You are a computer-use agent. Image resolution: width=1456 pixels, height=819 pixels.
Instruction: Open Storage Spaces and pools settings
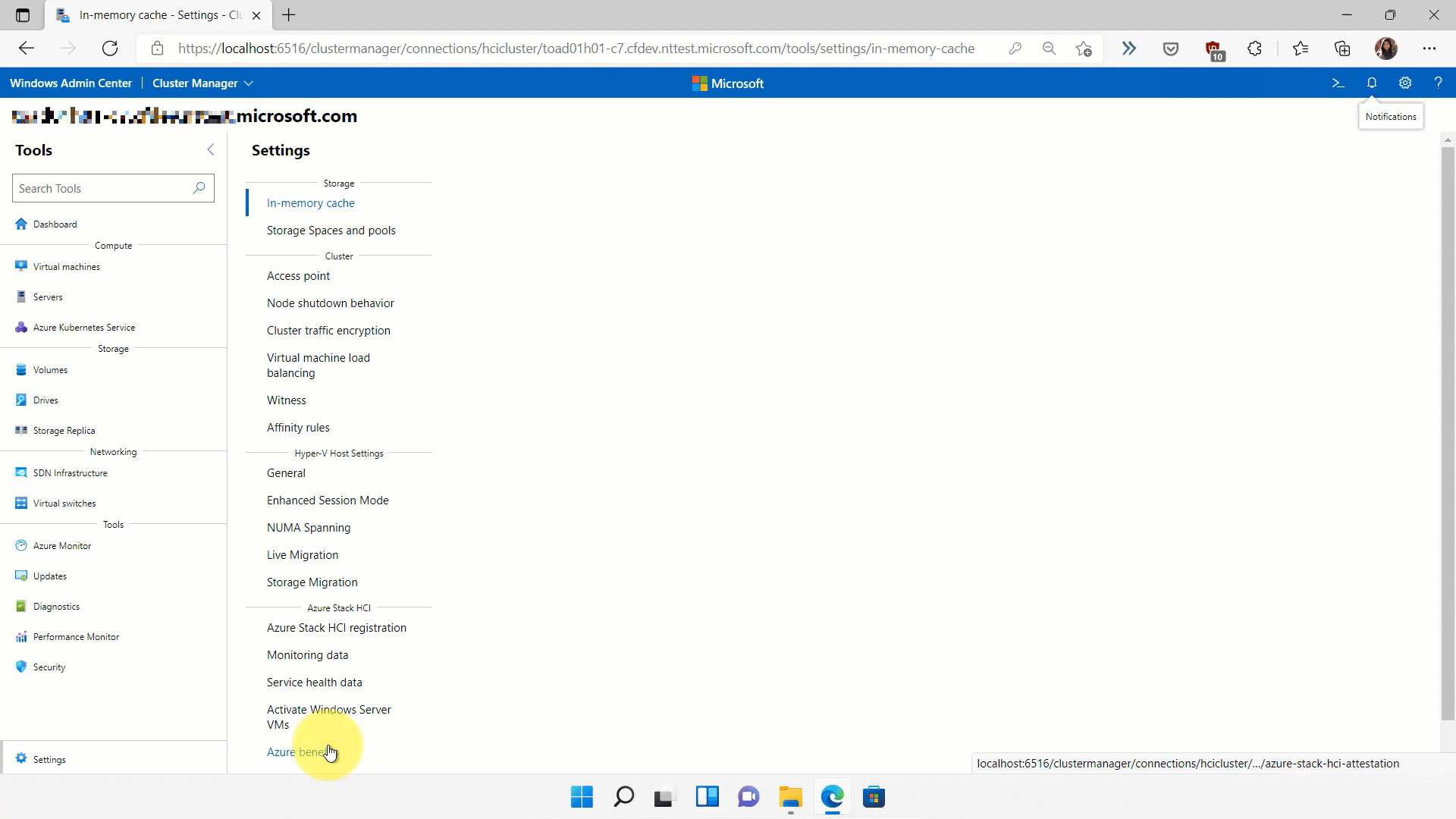331,230
